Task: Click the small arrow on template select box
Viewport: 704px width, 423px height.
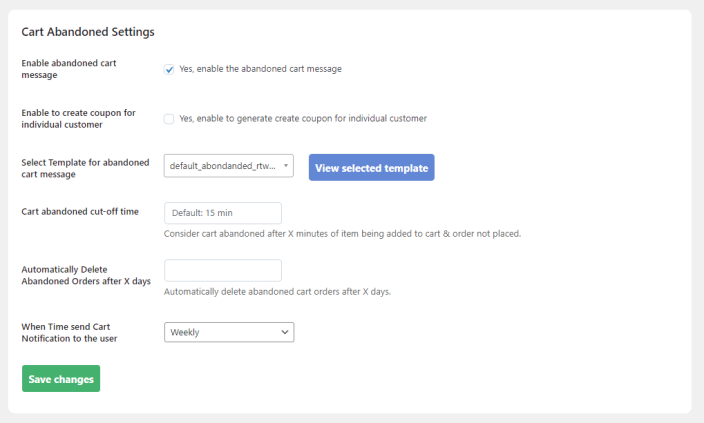Action: tap(285, 166)
